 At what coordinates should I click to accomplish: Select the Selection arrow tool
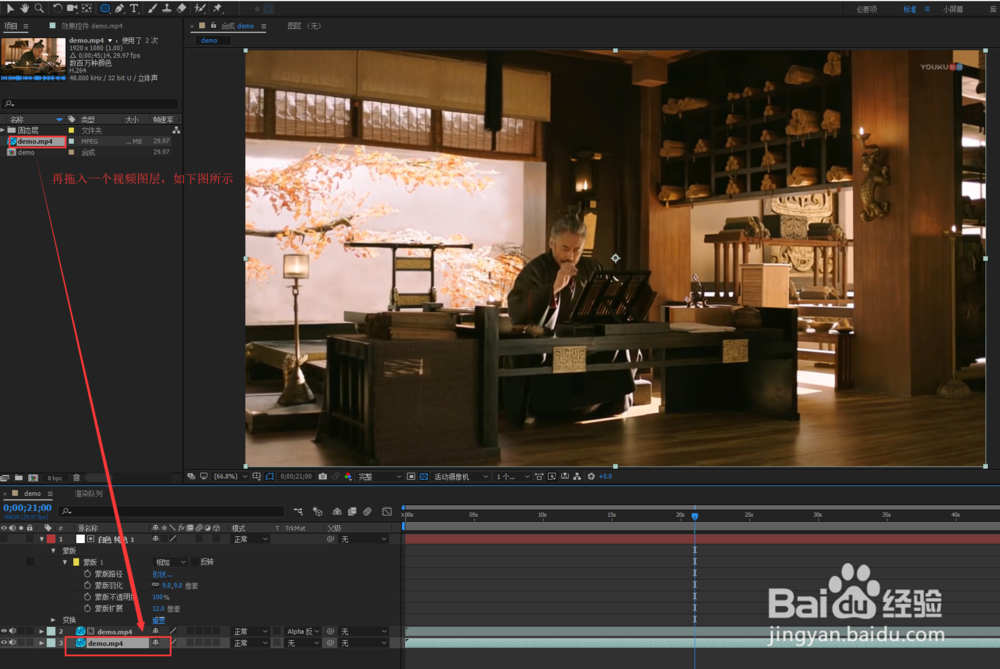pyautogui.click(x=10, y=8)
